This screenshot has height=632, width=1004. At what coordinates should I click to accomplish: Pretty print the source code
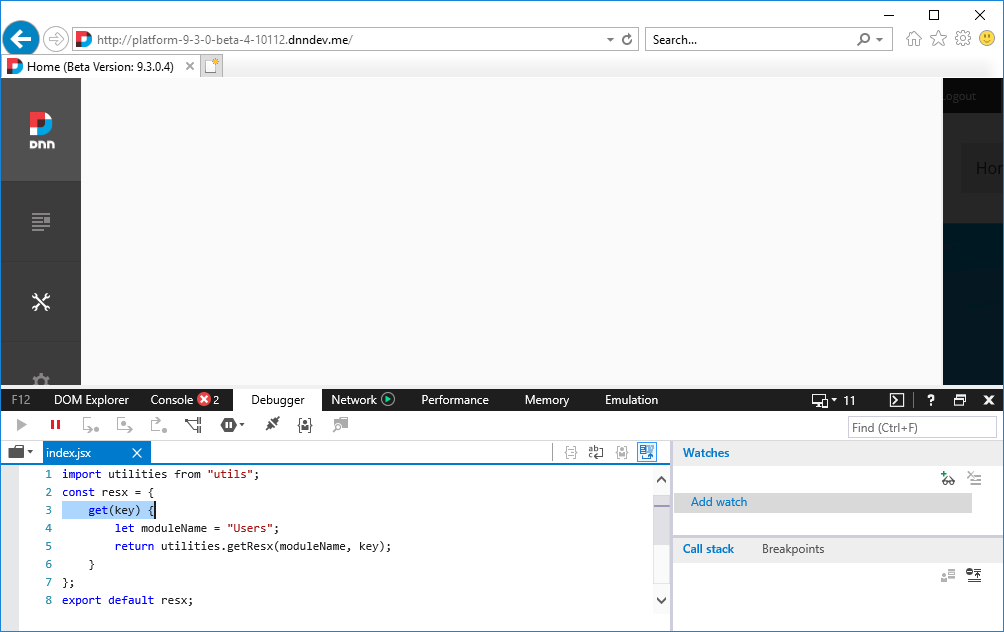pyautogui.click(x=570, y=452)
